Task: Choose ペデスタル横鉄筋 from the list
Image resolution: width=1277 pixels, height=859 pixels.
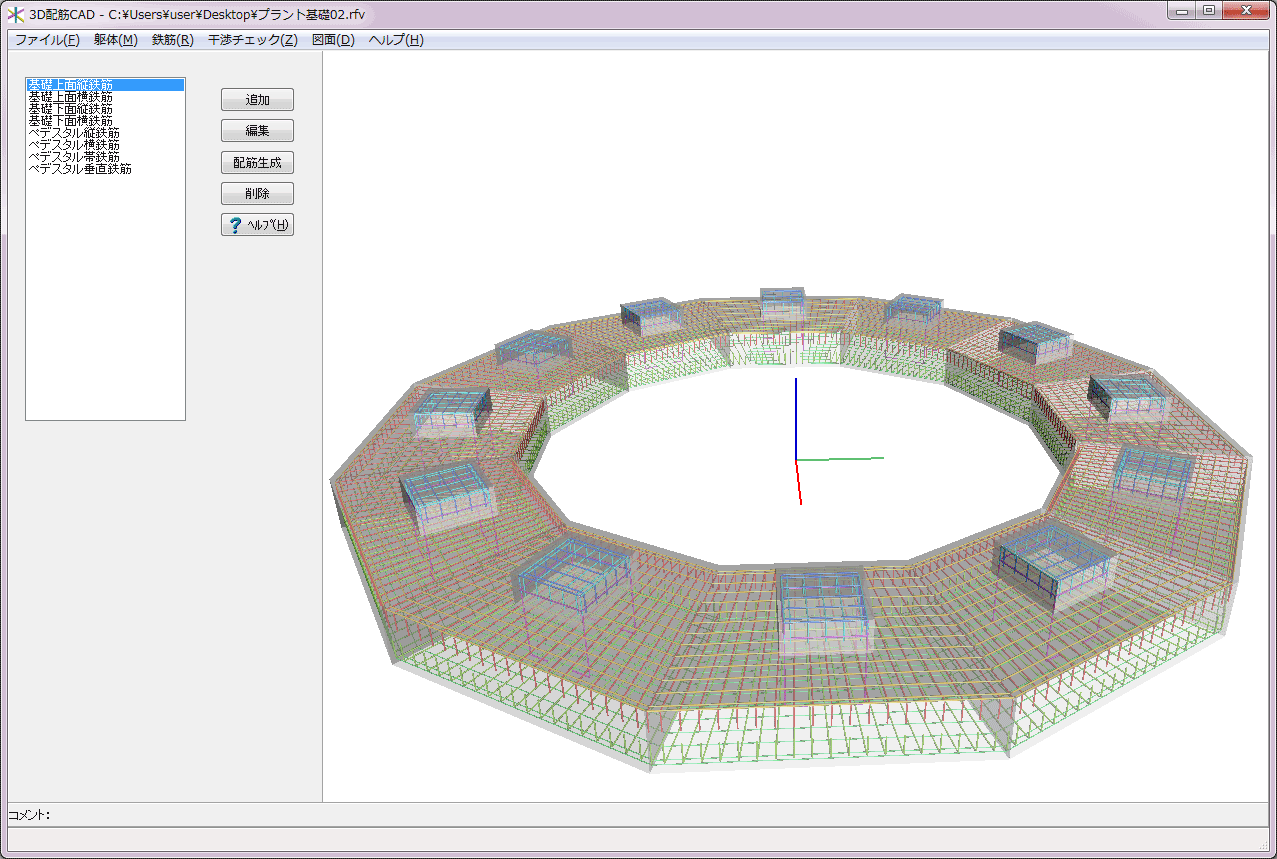Action: (74, 145)
